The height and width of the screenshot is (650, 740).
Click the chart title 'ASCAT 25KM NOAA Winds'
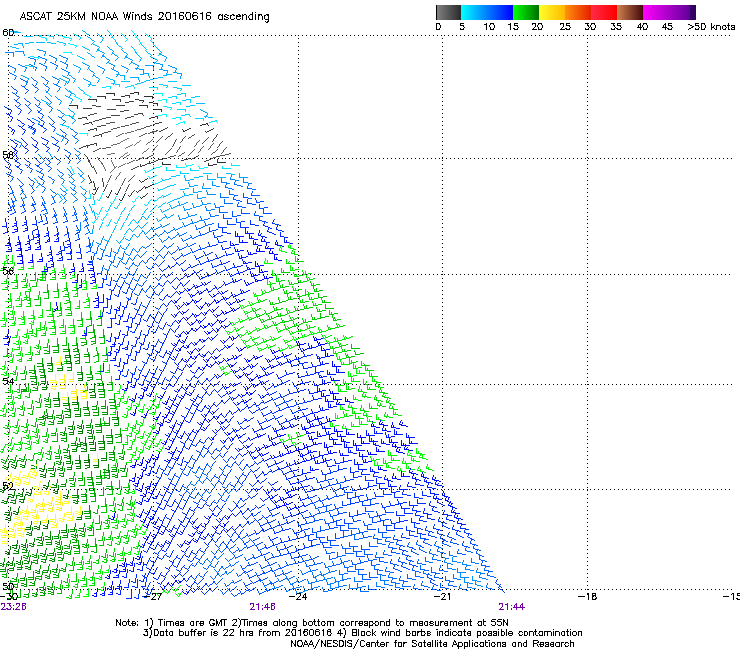click(86, 17)
